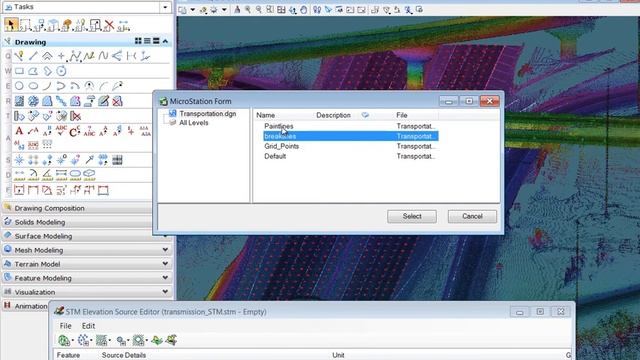Click the Pan View hand icon

[304, 9]
